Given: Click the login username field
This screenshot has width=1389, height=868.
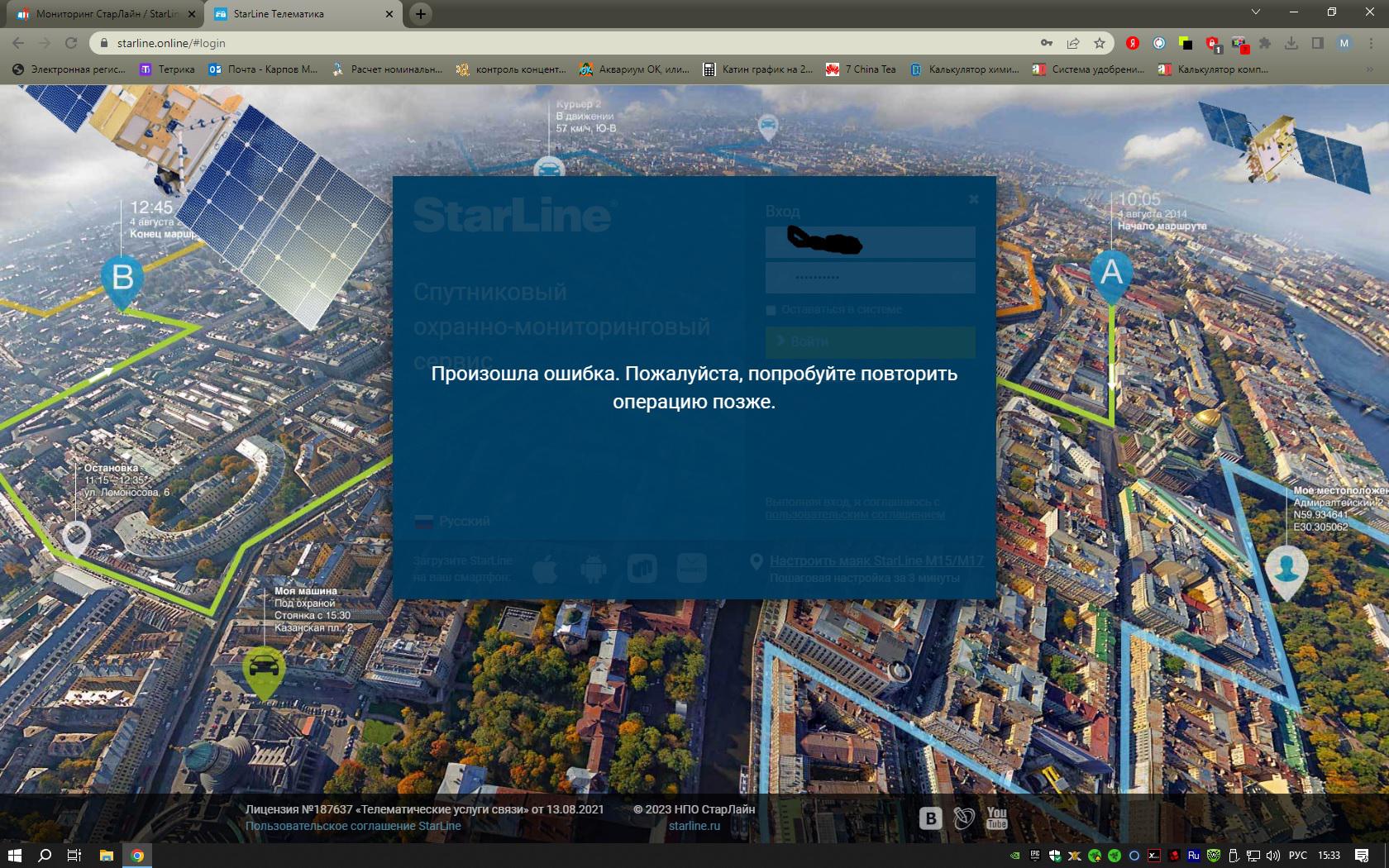Looking at the screenshot, I should click(870, 242).
